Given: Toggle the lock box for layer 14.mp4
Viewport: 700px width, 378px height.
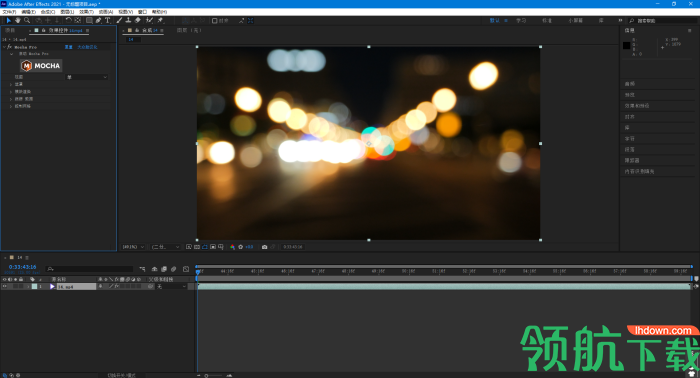Looking at the screenshot, I should click(x=21, y=287).
